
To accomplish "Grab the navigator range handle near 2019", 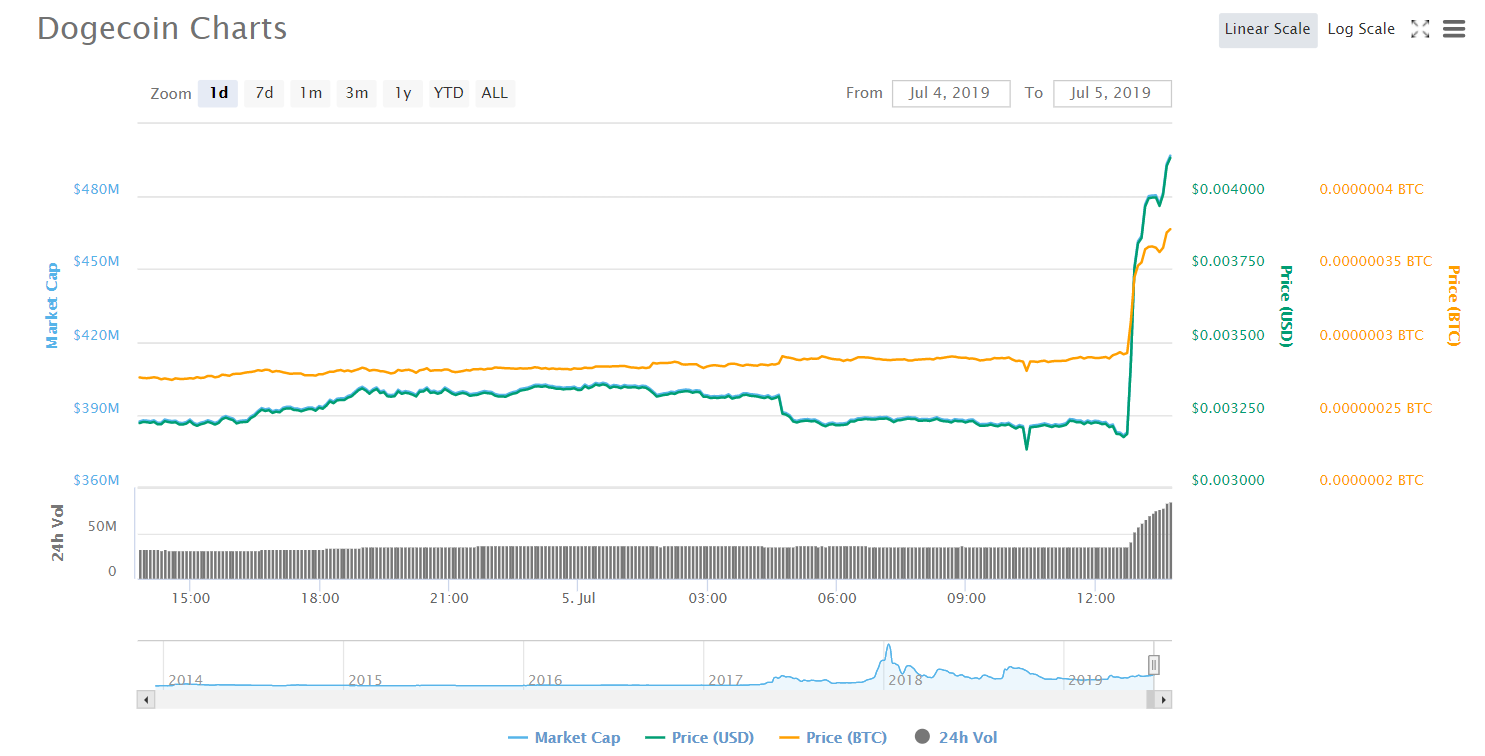I will pos(1153,665).
